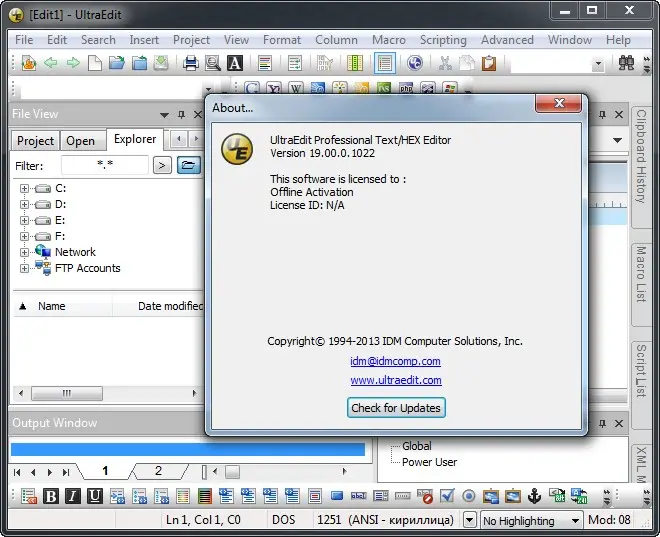Open Print Preview magnifier icon
The height and width of the screenshot is (537, 660).
click(x=213, y=63)
